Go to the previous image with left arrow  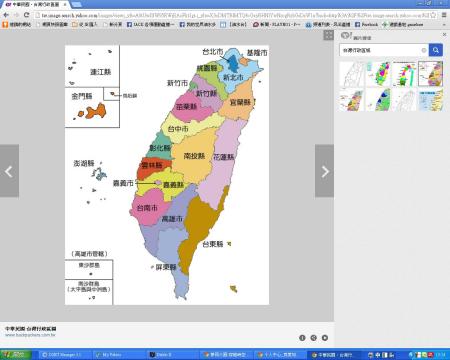pos(9,171)
